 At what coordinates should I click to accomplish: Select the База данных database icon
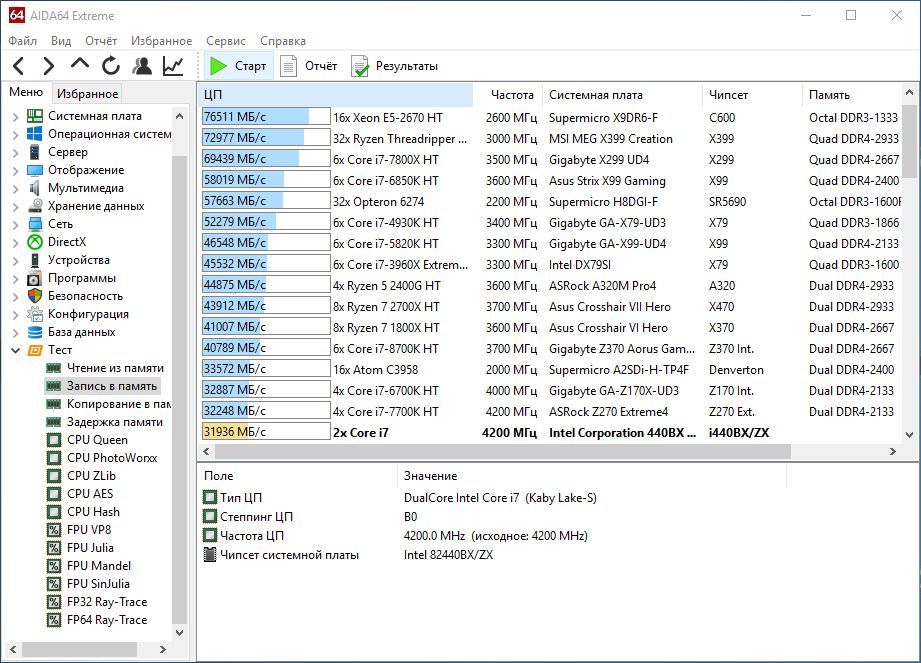35,332
